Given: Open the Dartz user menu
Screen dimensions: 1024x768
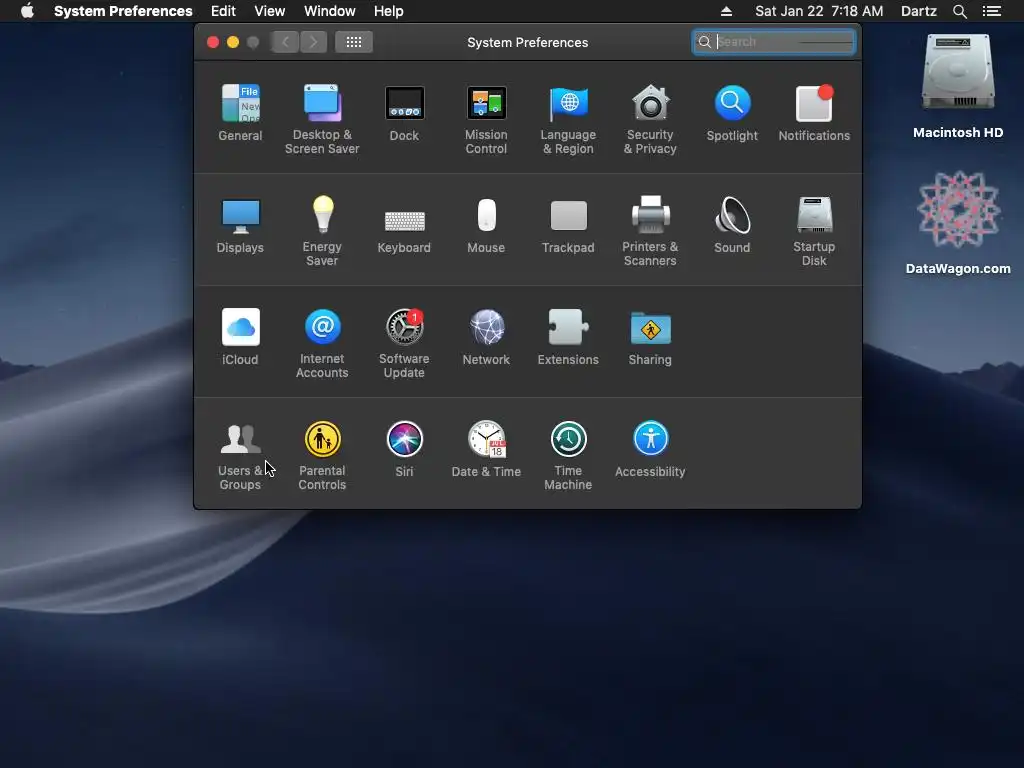Looking at the screenshot, I should [x=918, y=11].
